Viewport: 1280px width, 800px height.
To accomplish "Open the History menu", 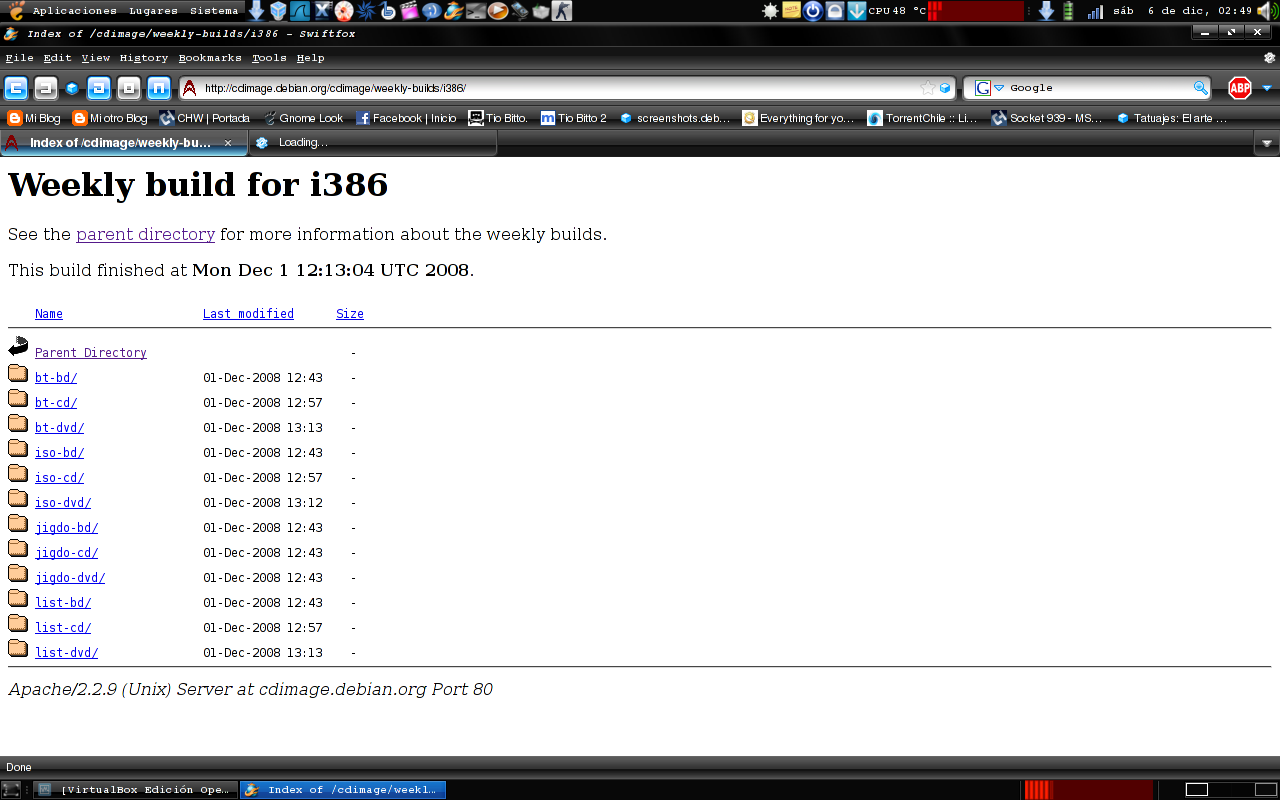I will 144,58.
